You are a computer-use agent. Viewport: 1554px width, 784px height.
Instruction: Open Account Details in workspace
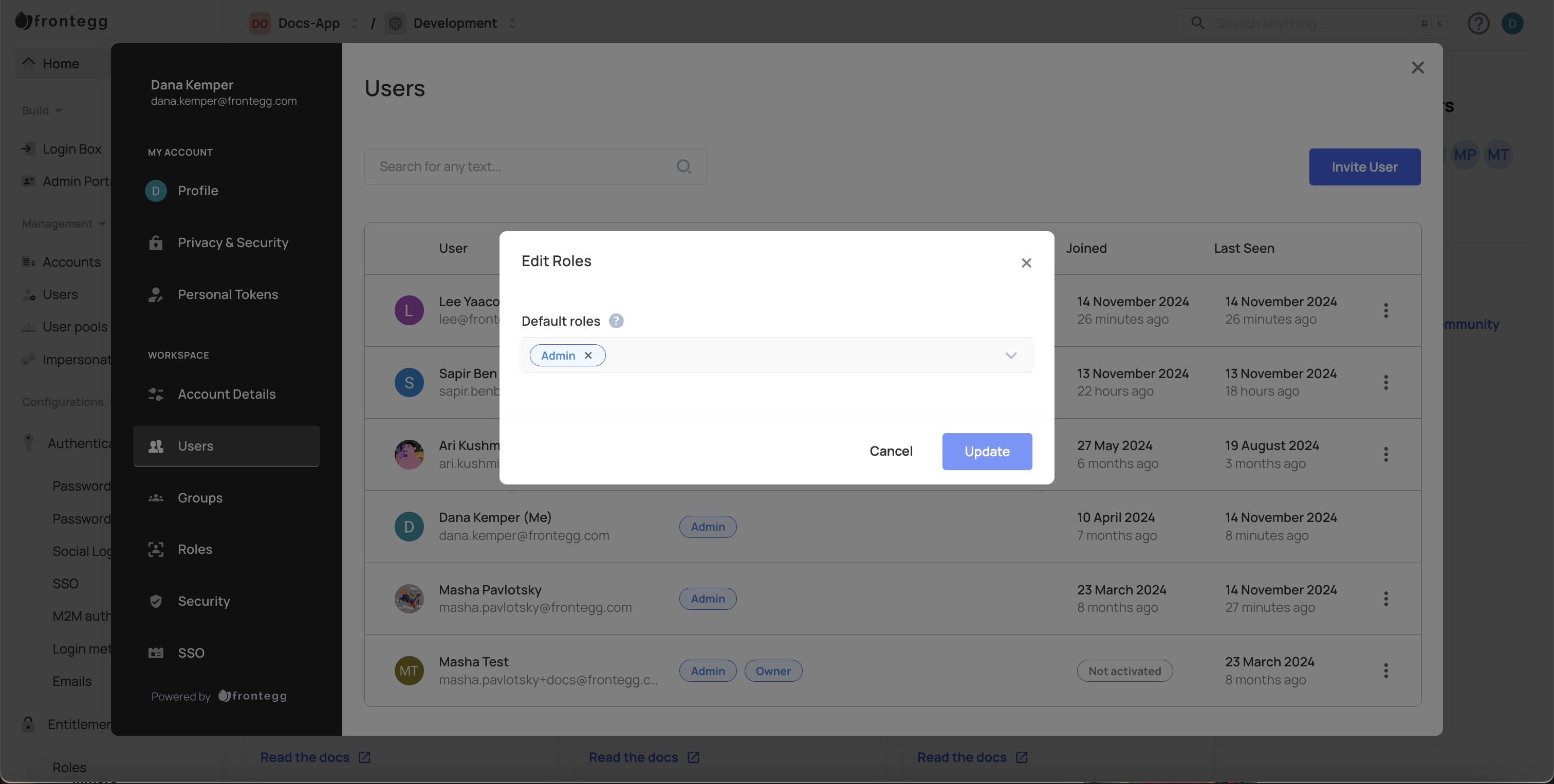click(x=226, y=394)
